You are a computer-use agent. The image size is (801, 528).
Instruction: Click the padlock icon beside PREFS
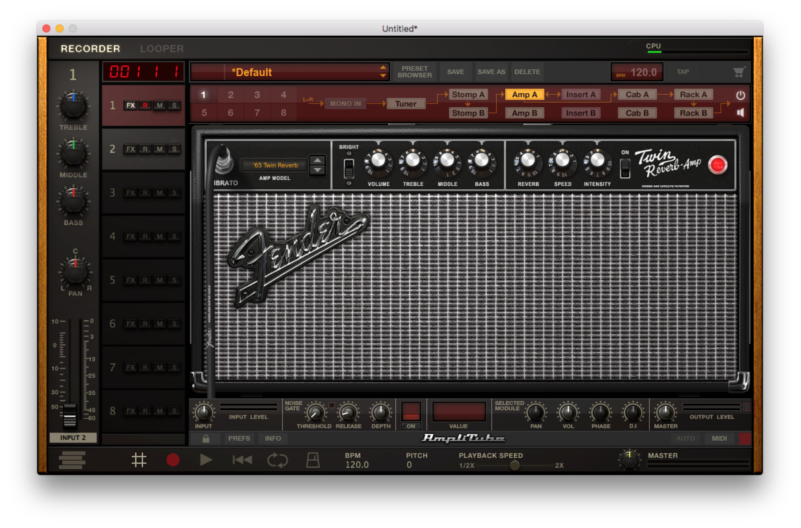click(206, 439)
